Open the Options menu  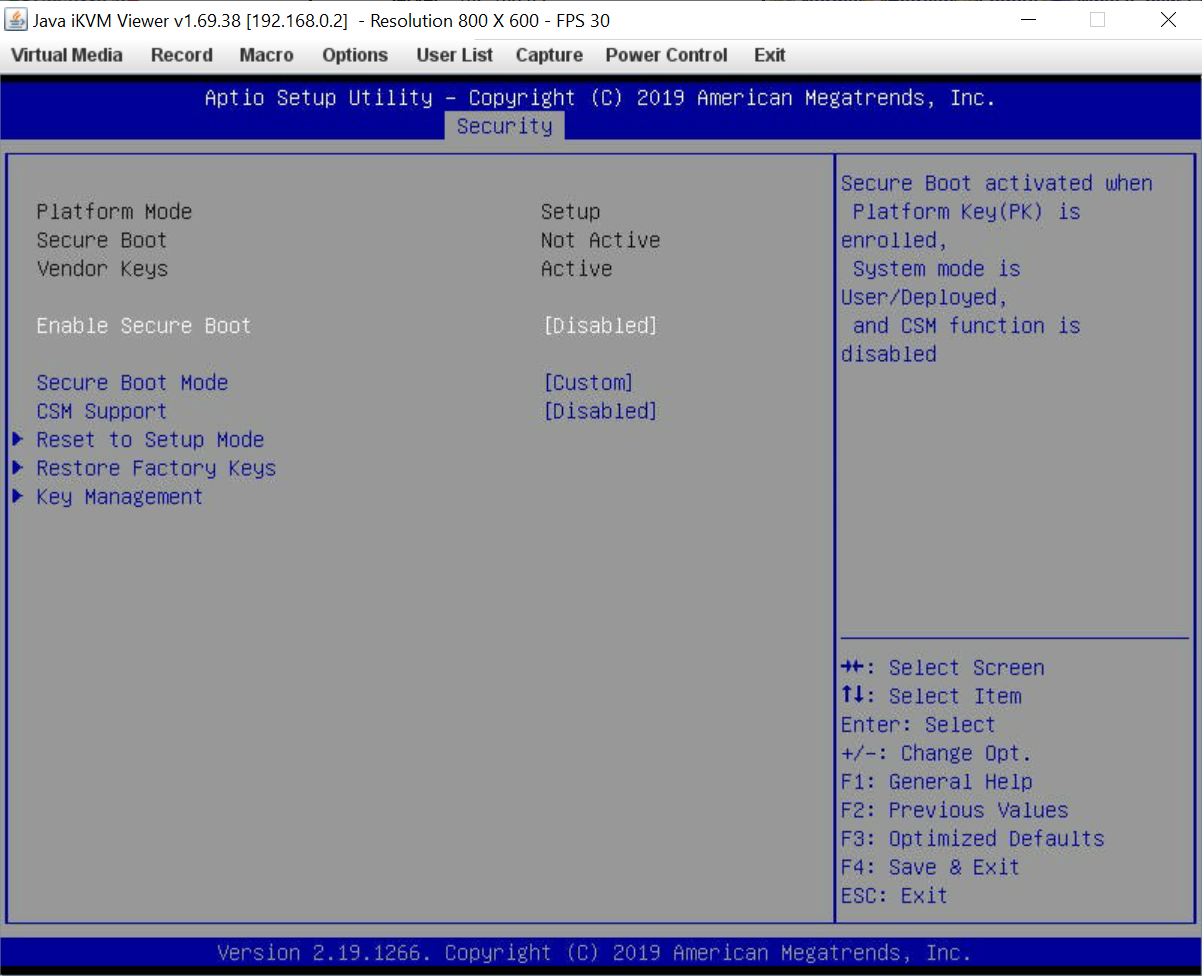pos(355,55)
